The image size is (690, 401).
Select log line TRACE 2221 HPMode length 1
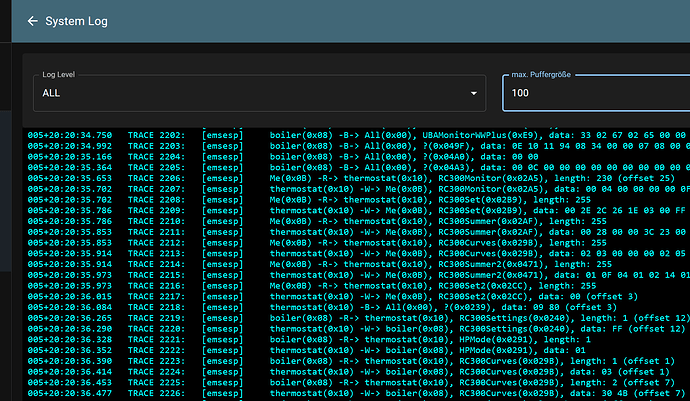(309, 340)
